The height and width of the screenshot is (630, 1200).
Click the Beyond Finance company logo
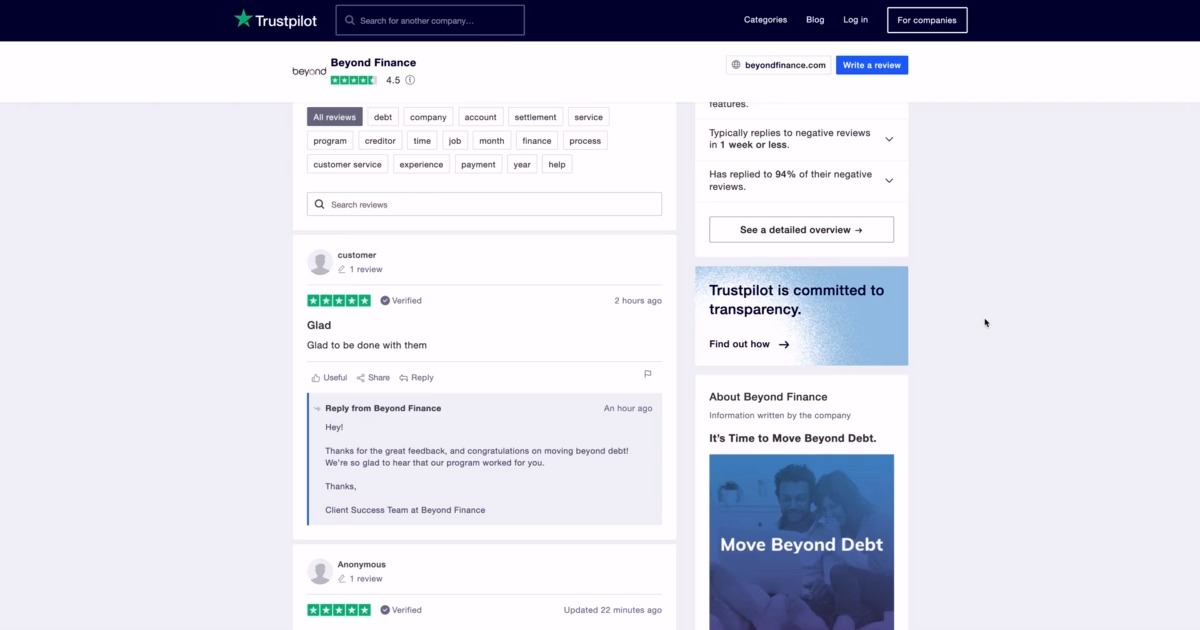click(x=309, y=71)
